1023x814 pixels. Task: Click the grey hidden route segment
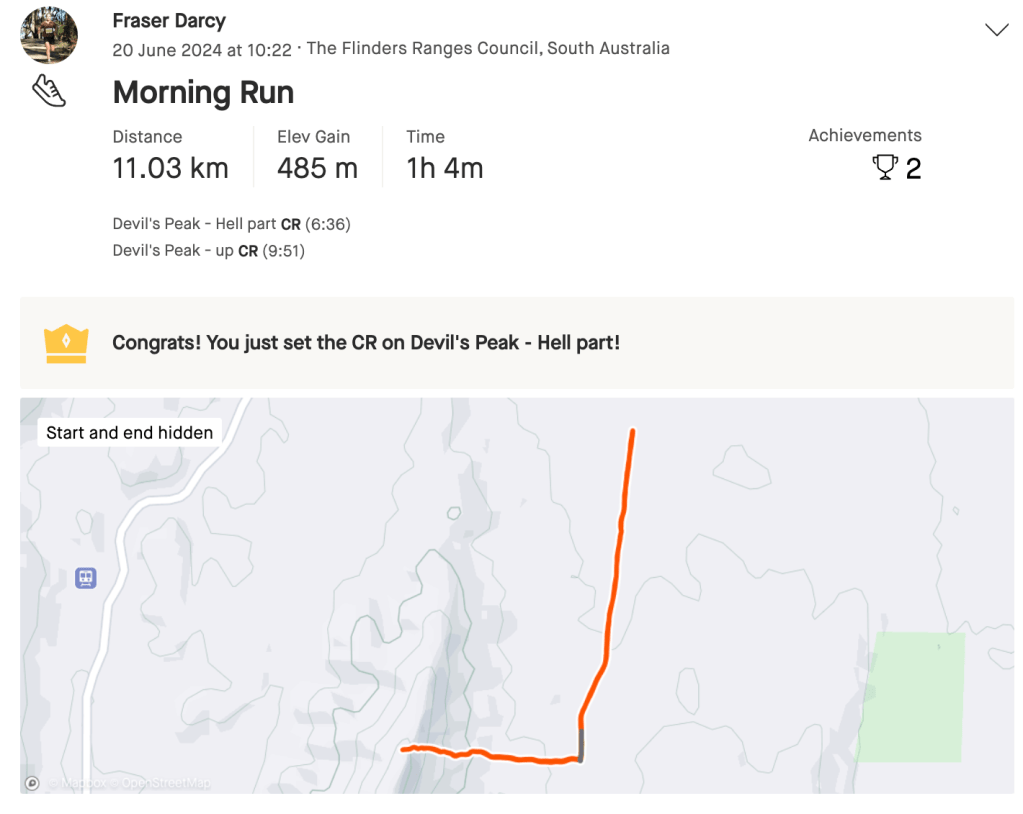[x=581, y=744]
